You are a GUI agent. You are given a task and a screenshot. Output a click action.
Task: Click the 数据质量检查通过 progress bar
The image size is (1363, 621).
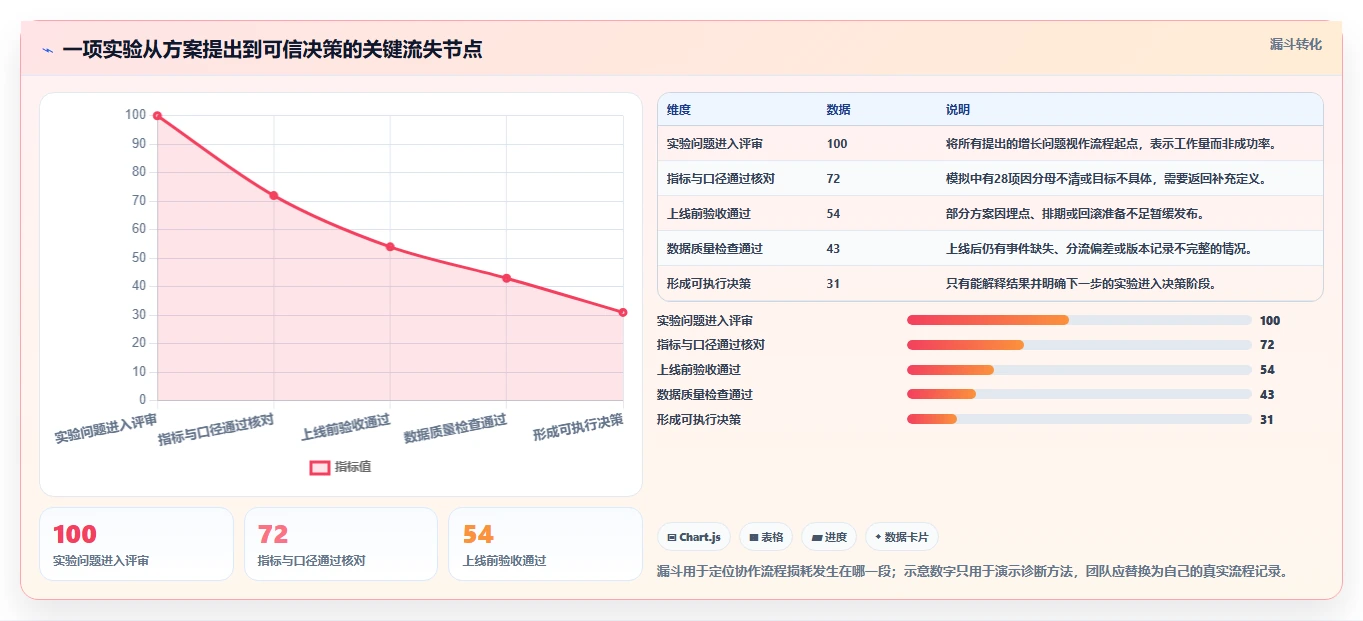1079,395
